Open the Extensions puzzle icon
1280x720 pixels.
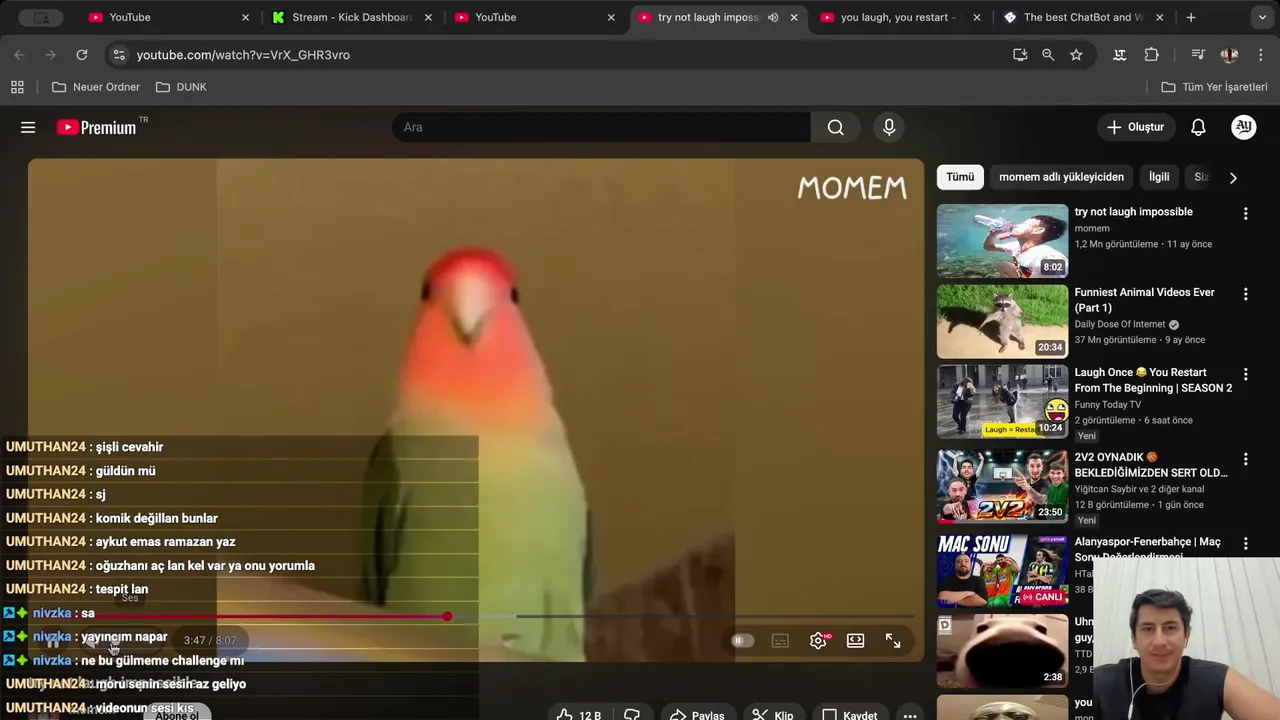(x=1152, y=55)
